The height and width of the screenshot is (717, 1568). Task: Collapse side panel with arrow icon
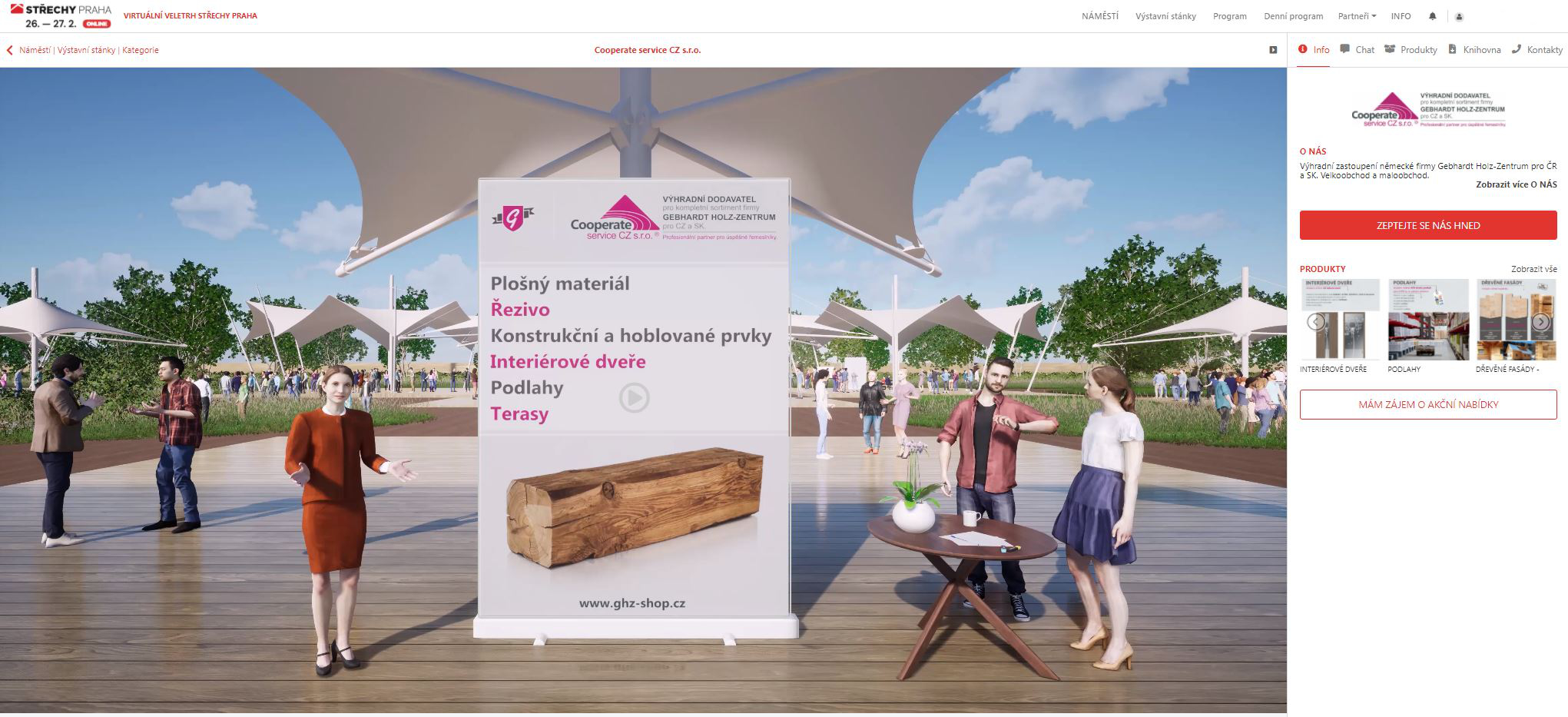click(1273, 50)
